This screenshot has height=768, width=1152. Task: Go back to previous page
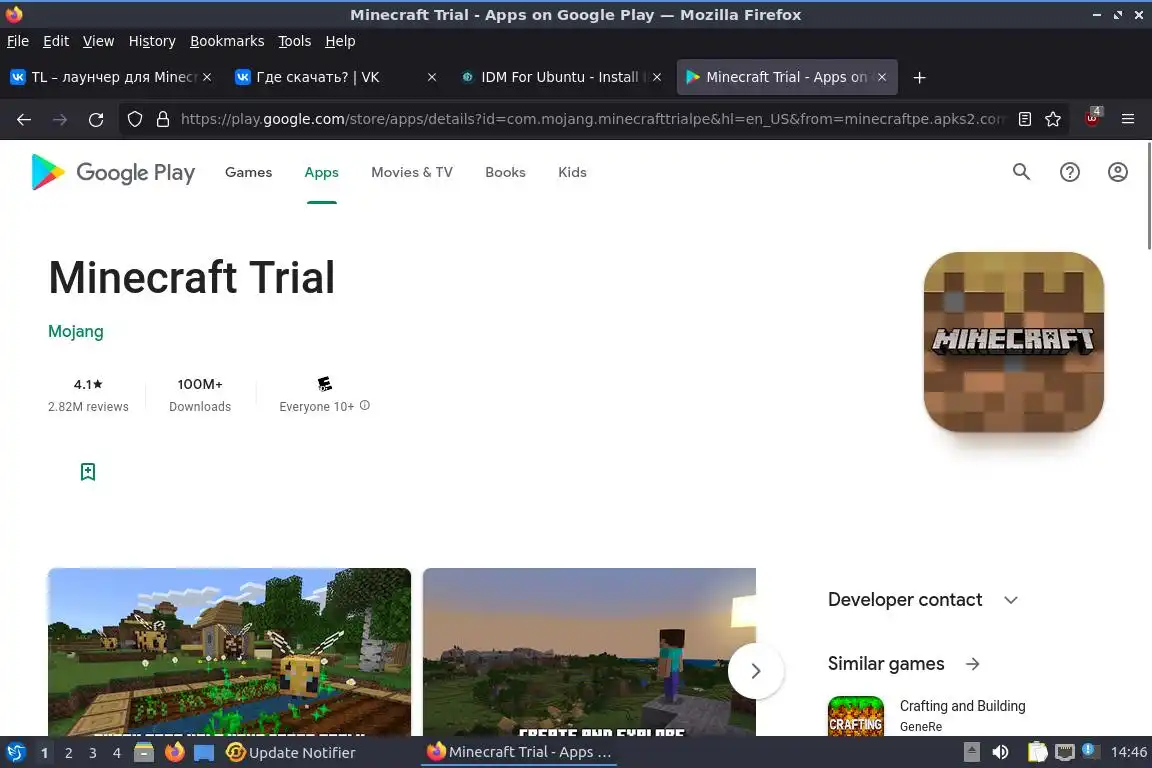point(24,119)
